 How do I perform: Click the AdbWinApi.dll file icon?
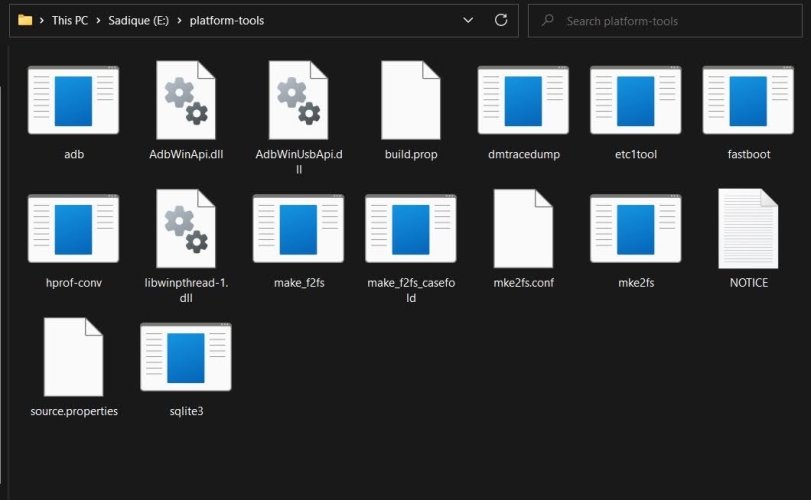tap(186, 100)
